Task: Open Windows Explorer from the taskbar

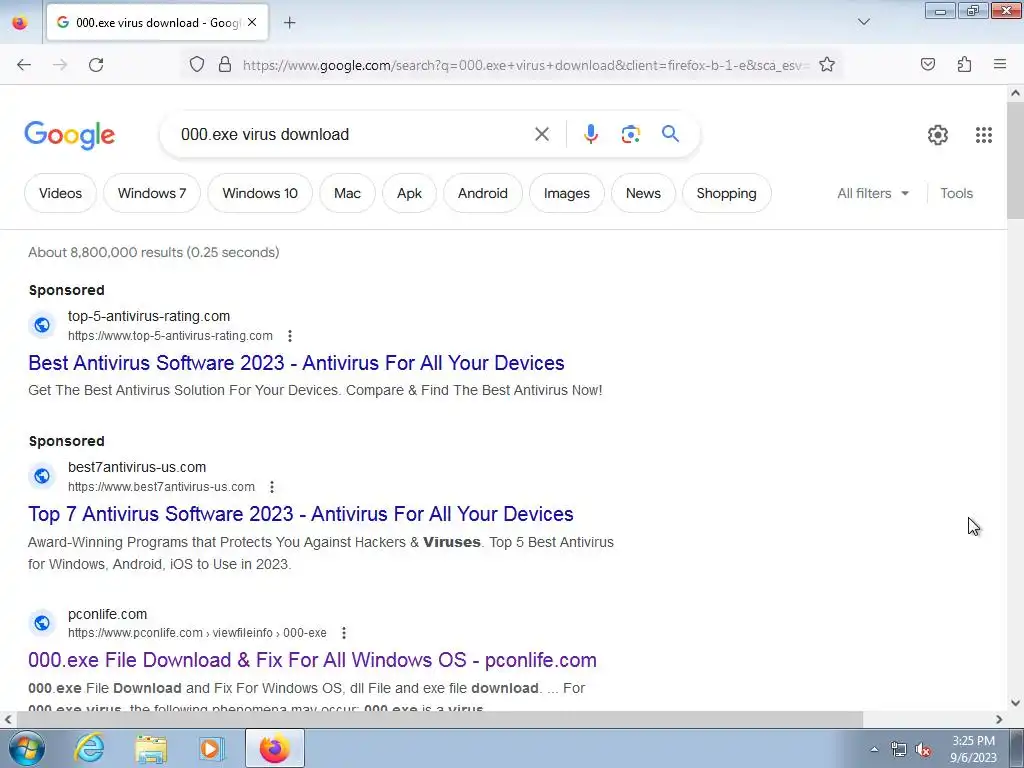Action: pos(151,749)
